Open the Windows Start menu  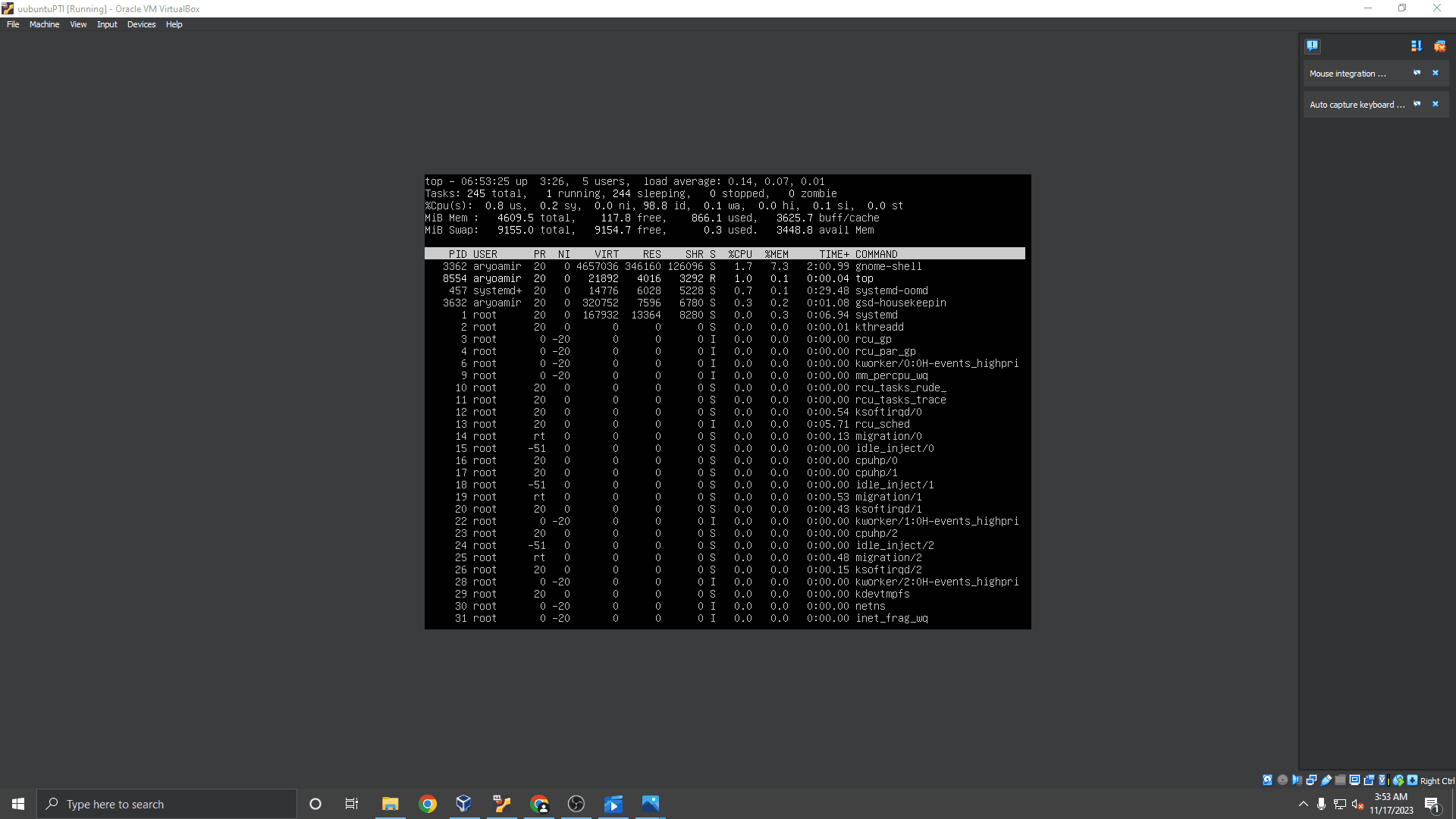click(18, 804)
